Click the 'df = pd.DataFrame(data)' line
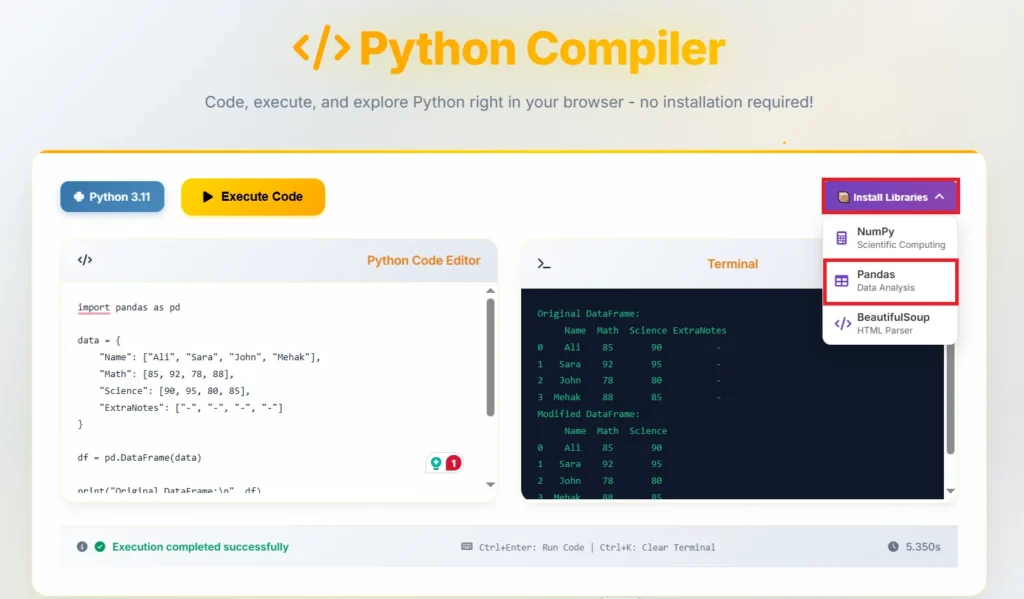Screen dimensions: 1024x599 (140, 457)
